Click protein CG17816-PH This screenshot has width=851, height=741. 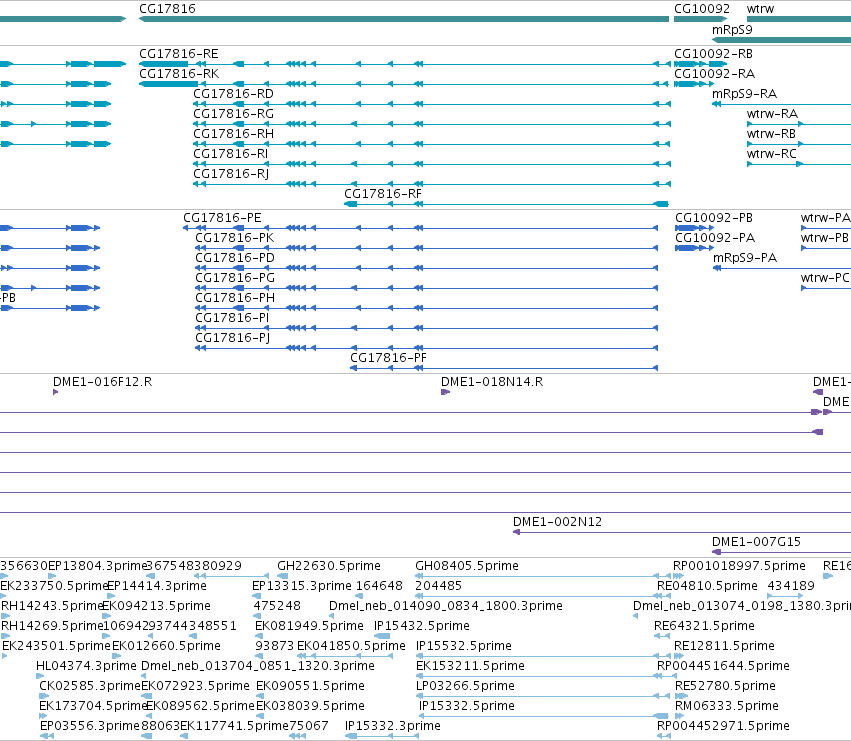[234, 298]
